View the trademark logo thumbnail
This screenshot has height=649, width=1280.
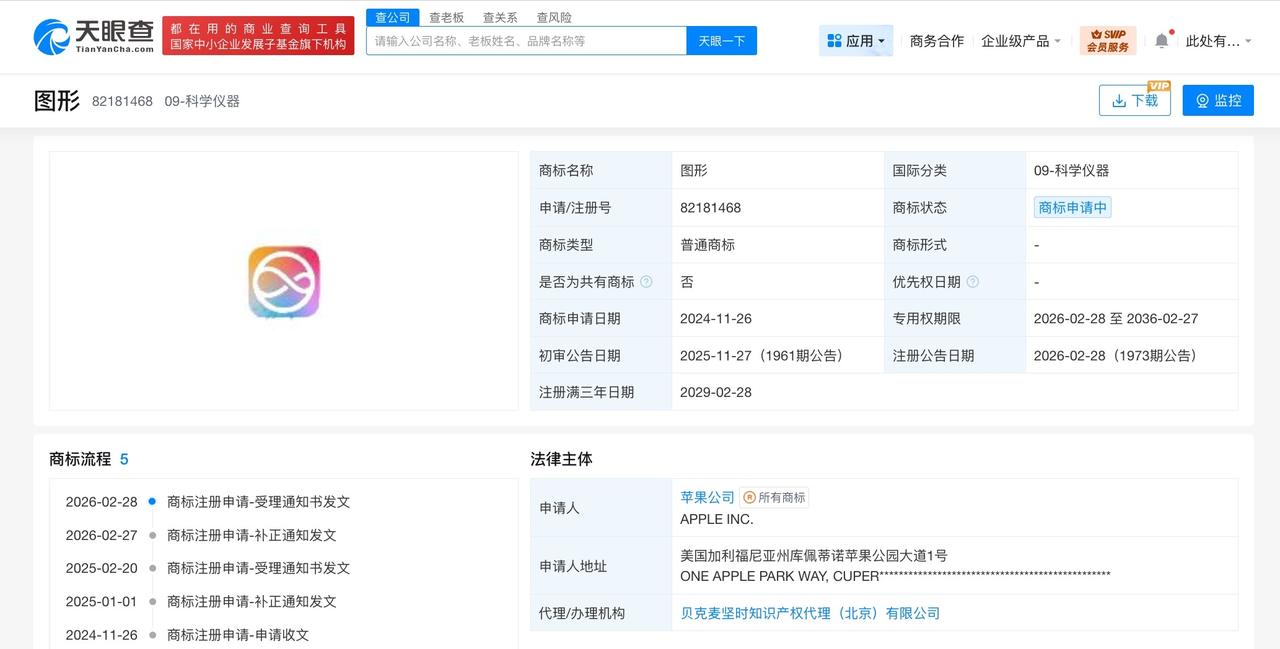click(x=283, y=281)
